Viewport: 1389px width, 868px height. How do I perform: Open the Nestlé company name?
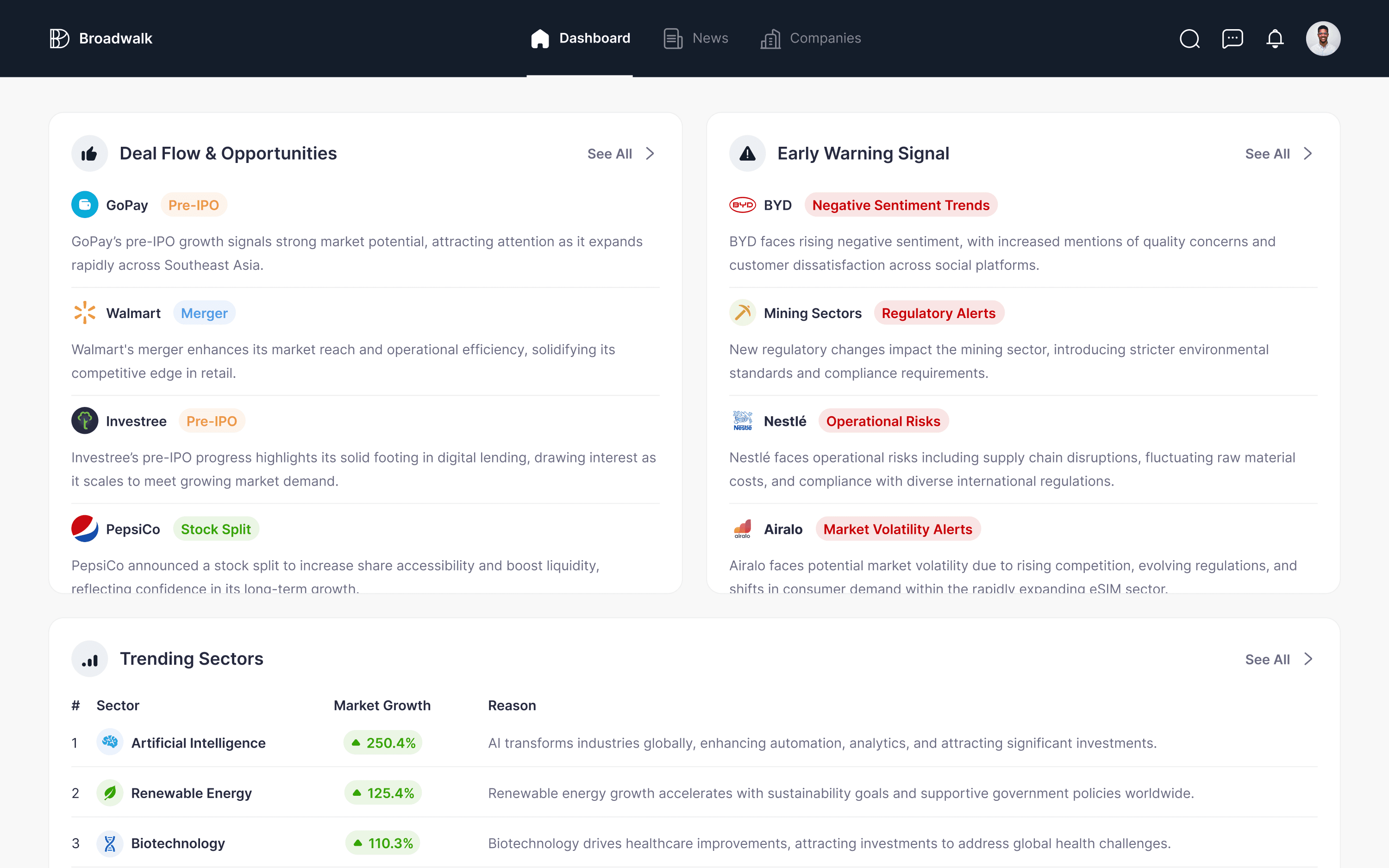(x=785, y=421)
